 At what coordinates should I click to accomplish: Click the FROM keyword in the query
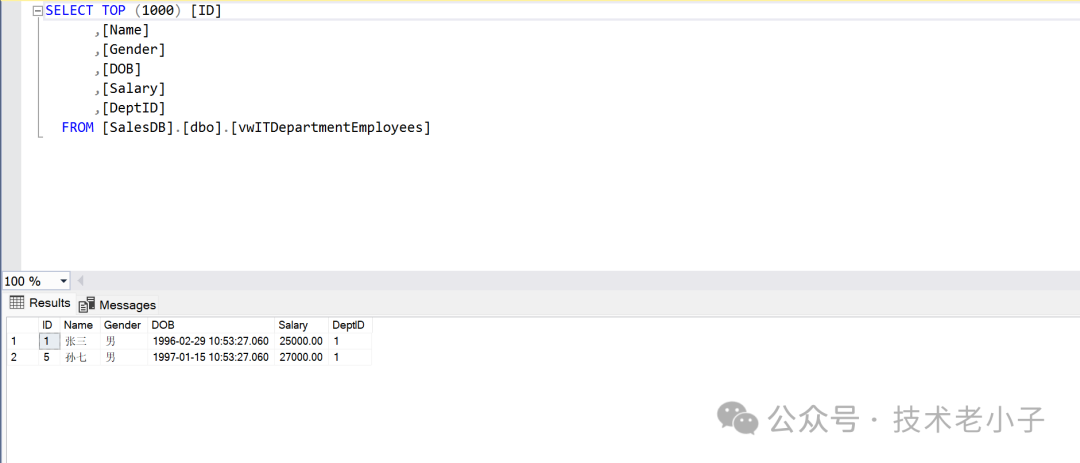(77, 127)
